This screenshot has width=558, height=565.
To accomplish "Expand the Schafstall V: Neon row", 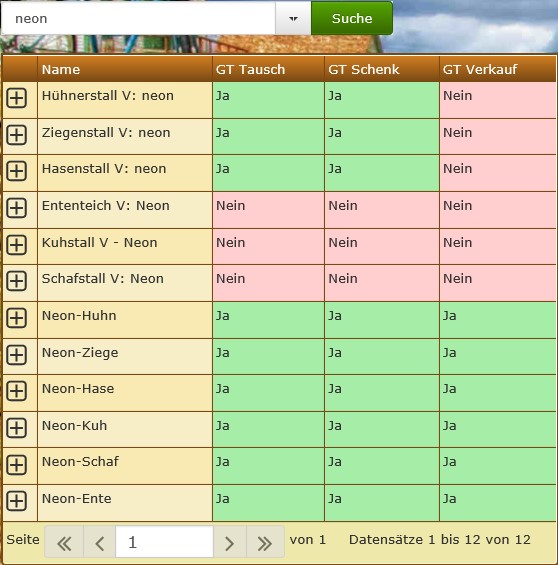I will click(x=17, y=281).
